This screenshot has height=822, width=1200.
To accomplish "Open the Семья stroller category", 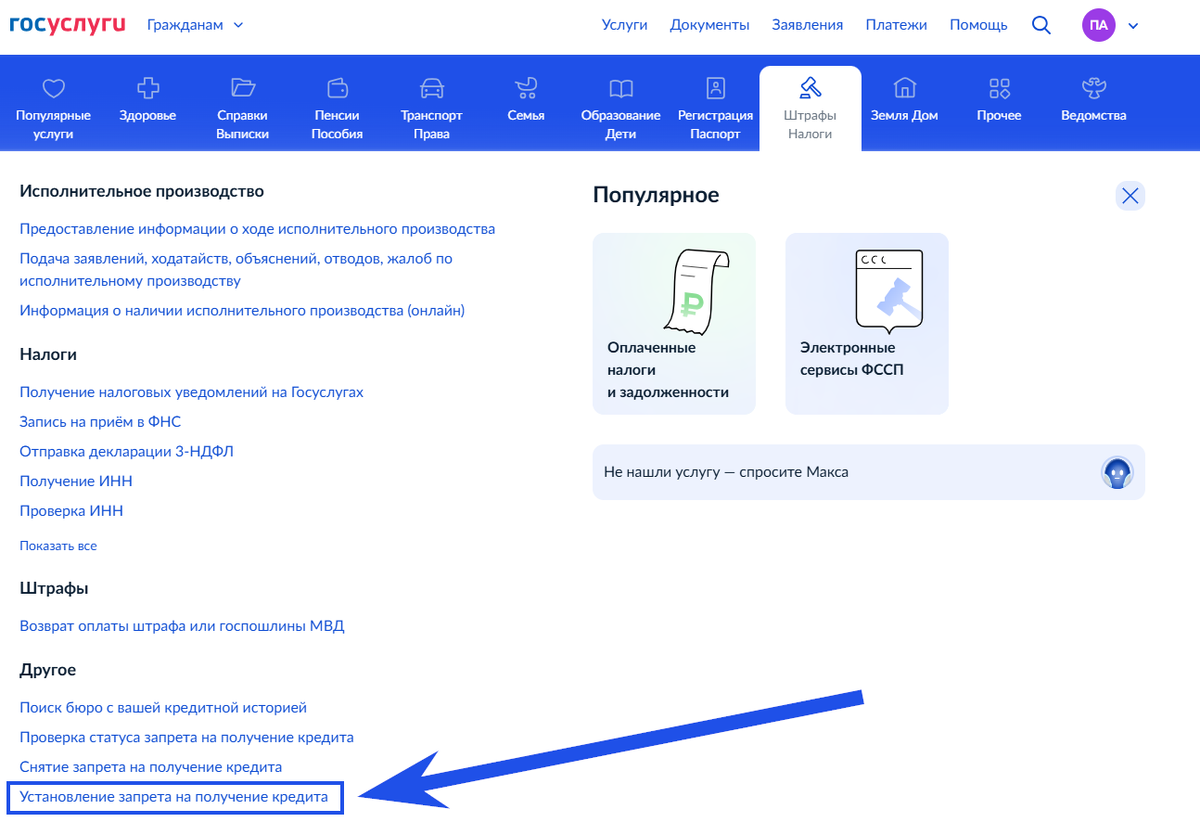I will coord(526,100).
